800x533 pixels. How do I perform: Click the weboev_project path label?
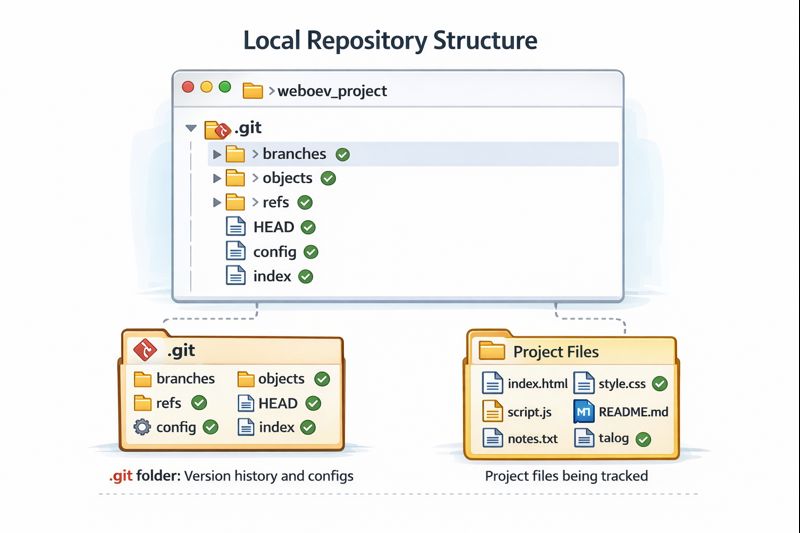tap(332, 91)
